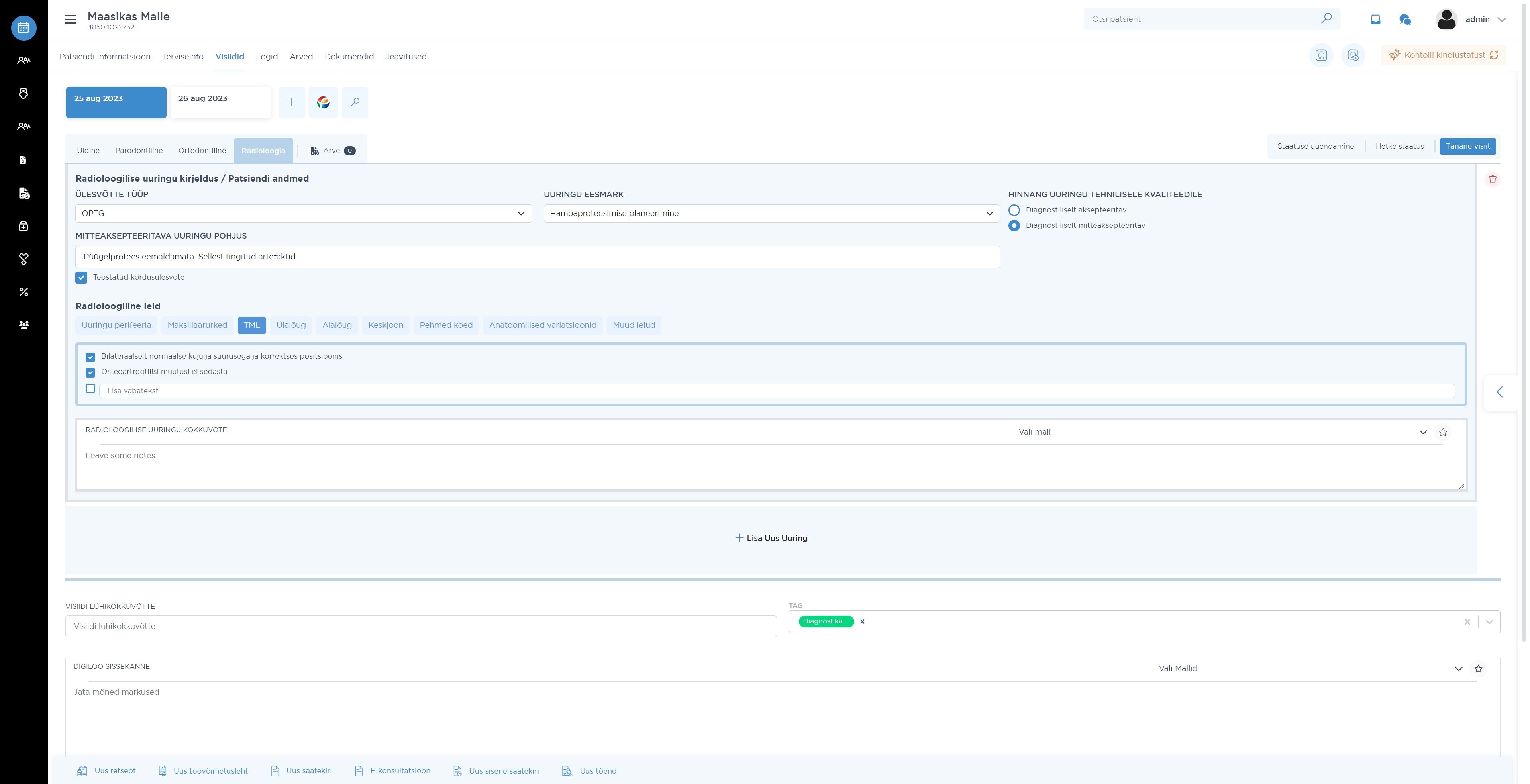1530x784 pixels.
Task: Click the colorful circle icon by the visit dates
Action: click(323, 102)
